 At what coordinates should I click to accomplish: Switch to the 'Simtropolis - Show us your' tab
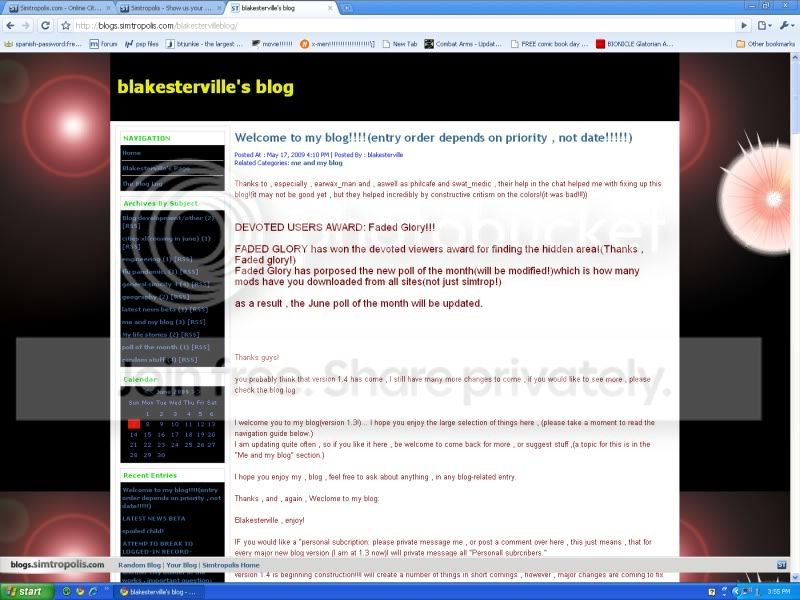click(x=170, y=8)
